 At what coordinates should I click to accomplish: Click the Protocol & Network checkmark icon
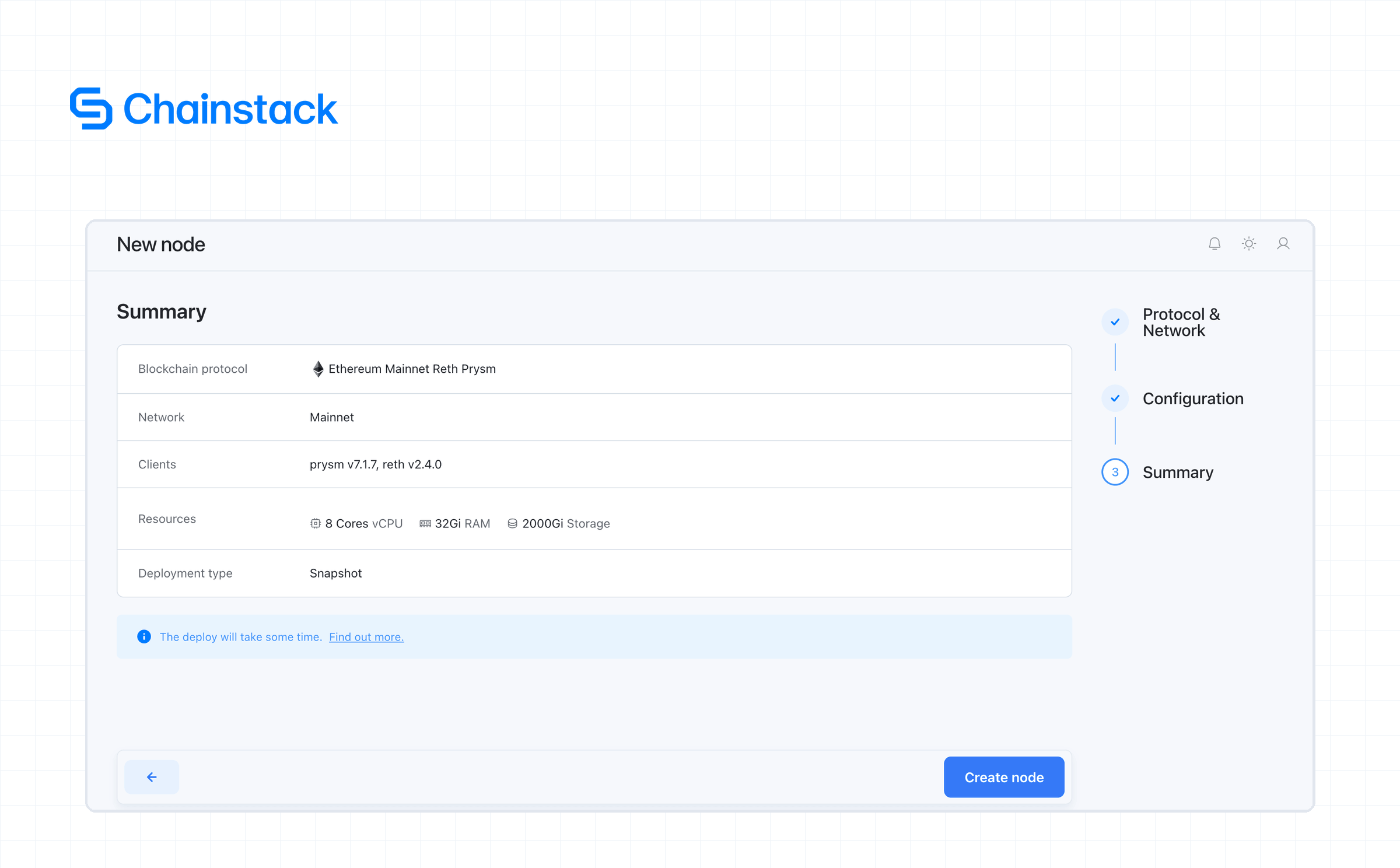1115,322
